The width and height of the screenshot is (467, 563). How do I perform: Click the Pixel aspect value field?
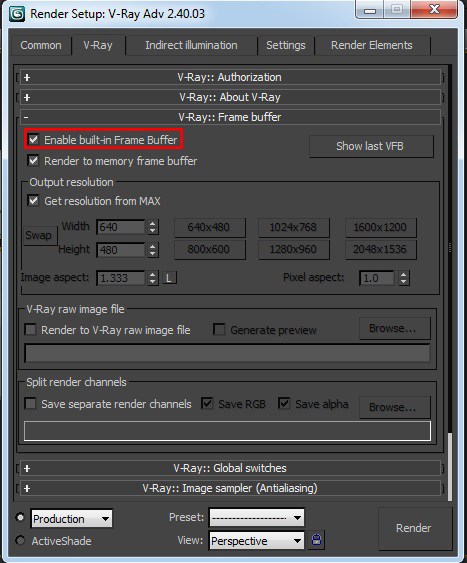tap(377, 278)
